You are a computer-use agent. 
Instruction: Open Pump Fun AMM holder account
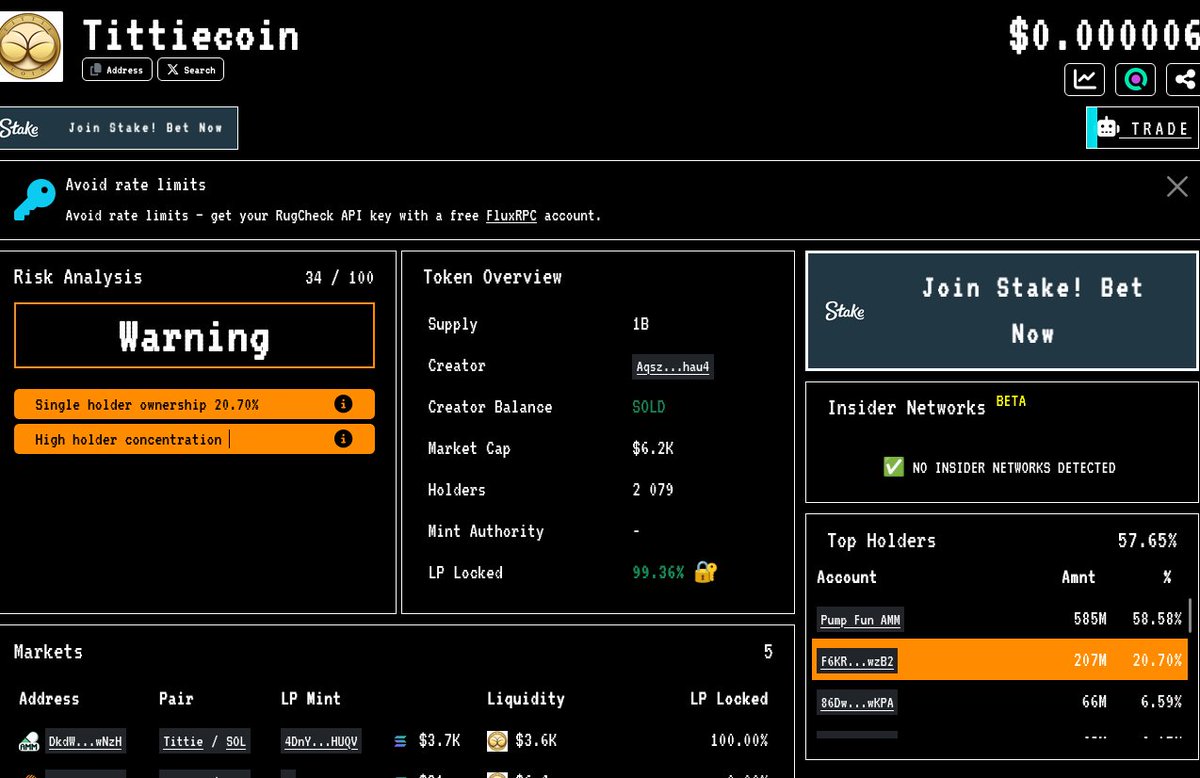860,620
